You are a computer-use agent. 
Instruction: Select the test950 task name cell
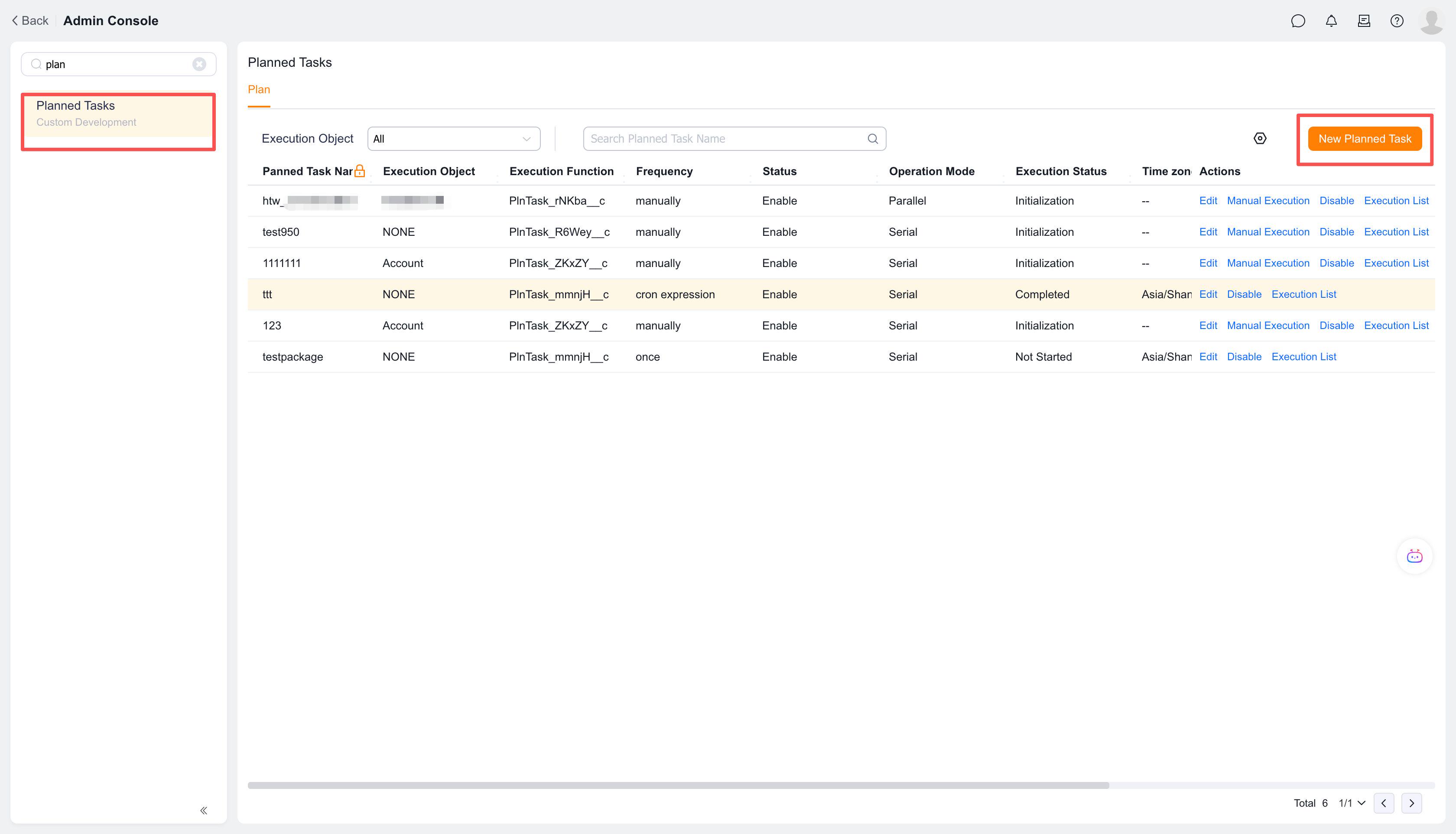coord(280,232)
